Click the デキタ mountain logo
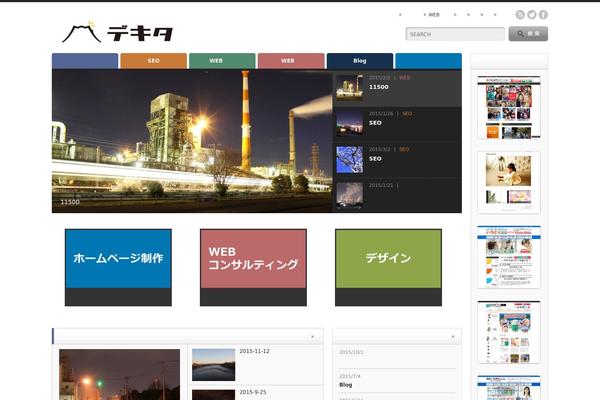The image size is (600, 400). [117, 33]
